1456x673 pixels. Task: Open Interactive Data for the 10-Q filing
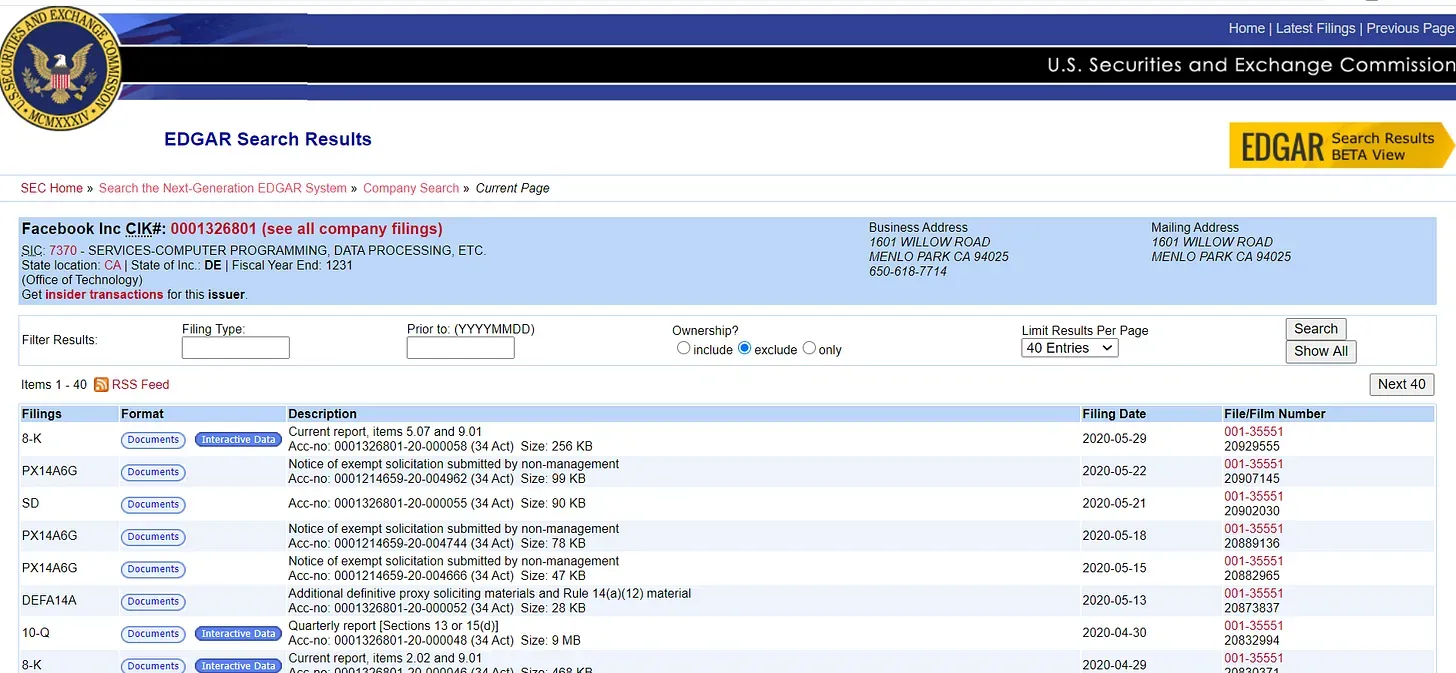point(238,634)
